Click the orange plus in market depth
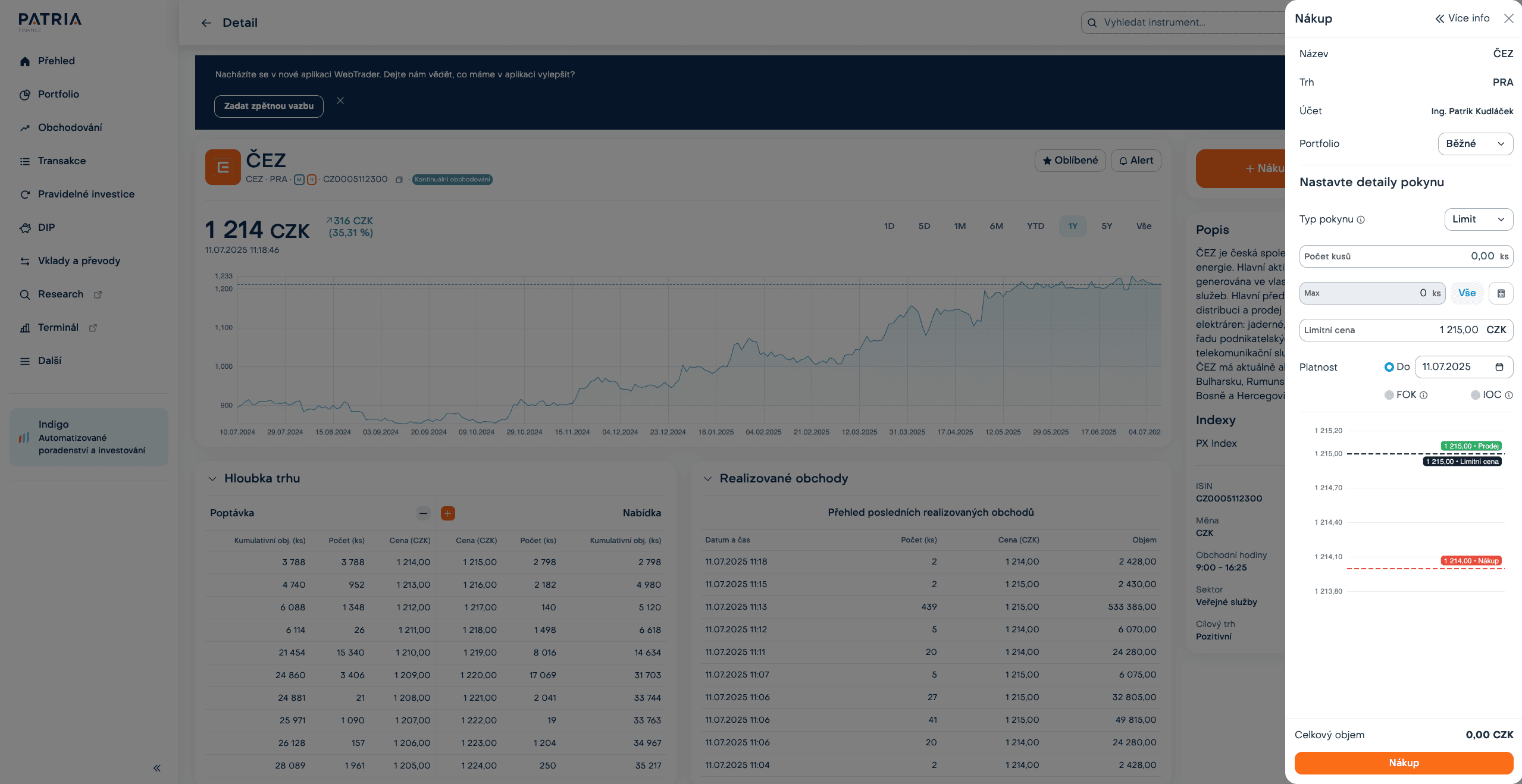The width and height of the screenshot is (1522, 784). point(447,513)
